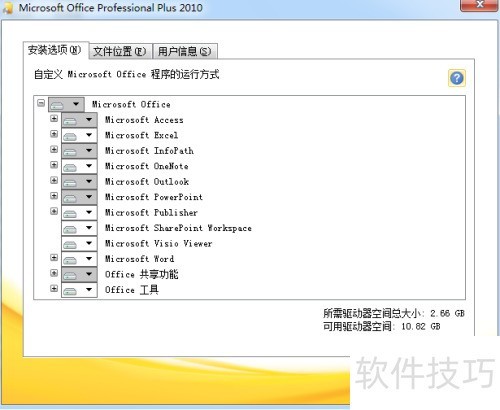This screenshot has width=500, height=410.
Task: Click the 所需驱动器空间总大小 2.66 GB text
Action: point(394,313)
